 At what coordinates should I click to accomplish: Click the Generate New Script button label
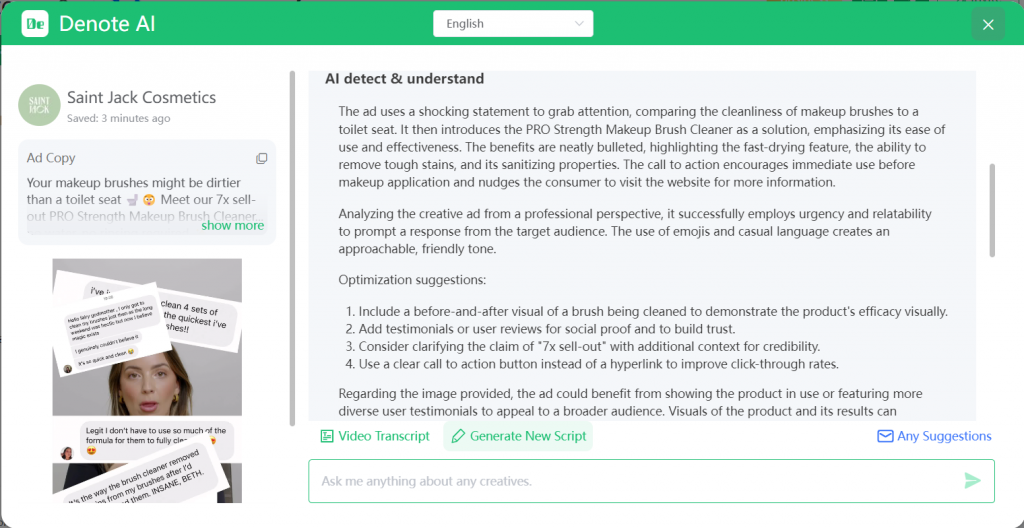coord(528,436)
